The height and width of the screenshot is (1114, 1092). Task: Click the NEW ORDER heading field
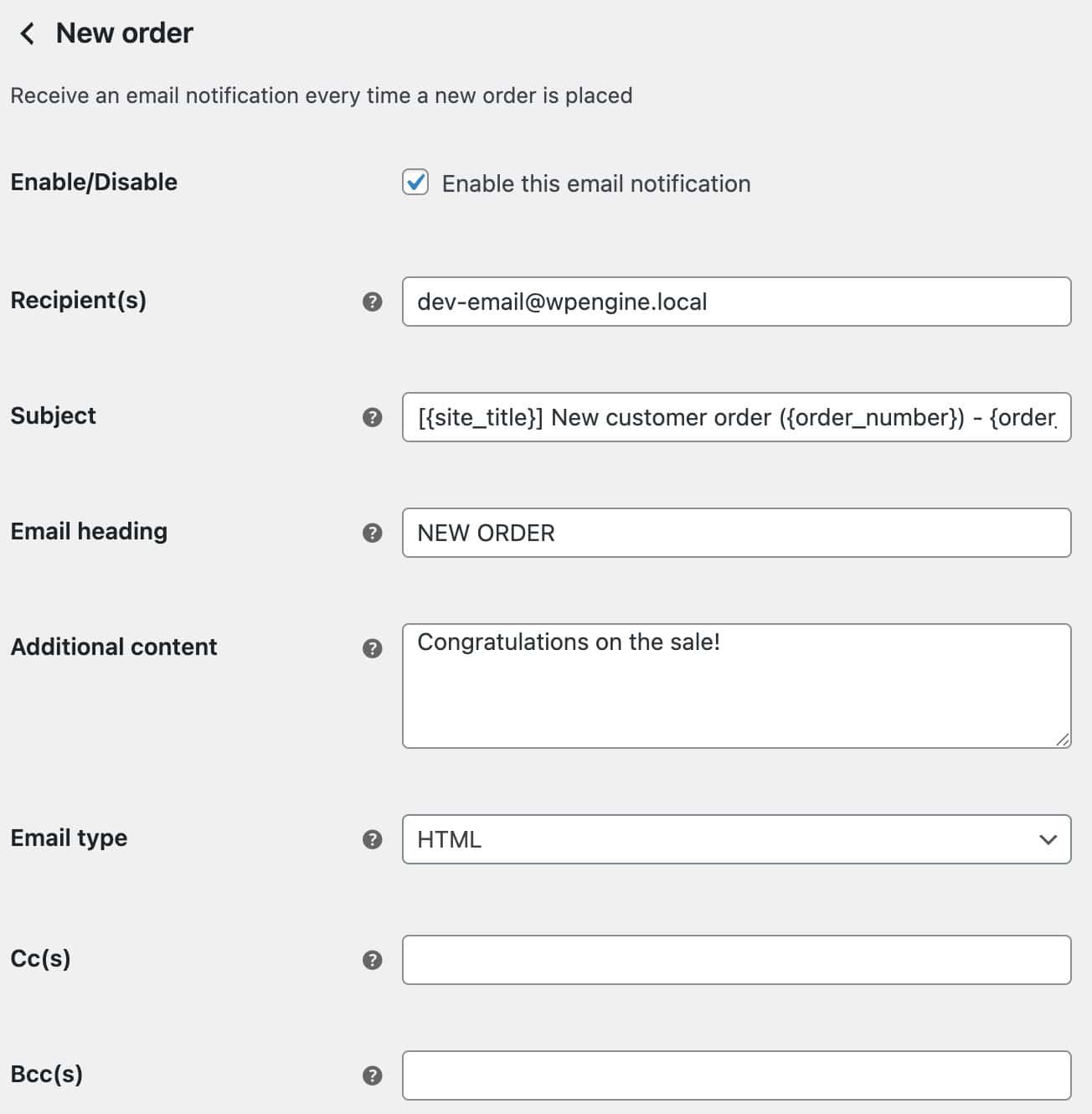737,533
